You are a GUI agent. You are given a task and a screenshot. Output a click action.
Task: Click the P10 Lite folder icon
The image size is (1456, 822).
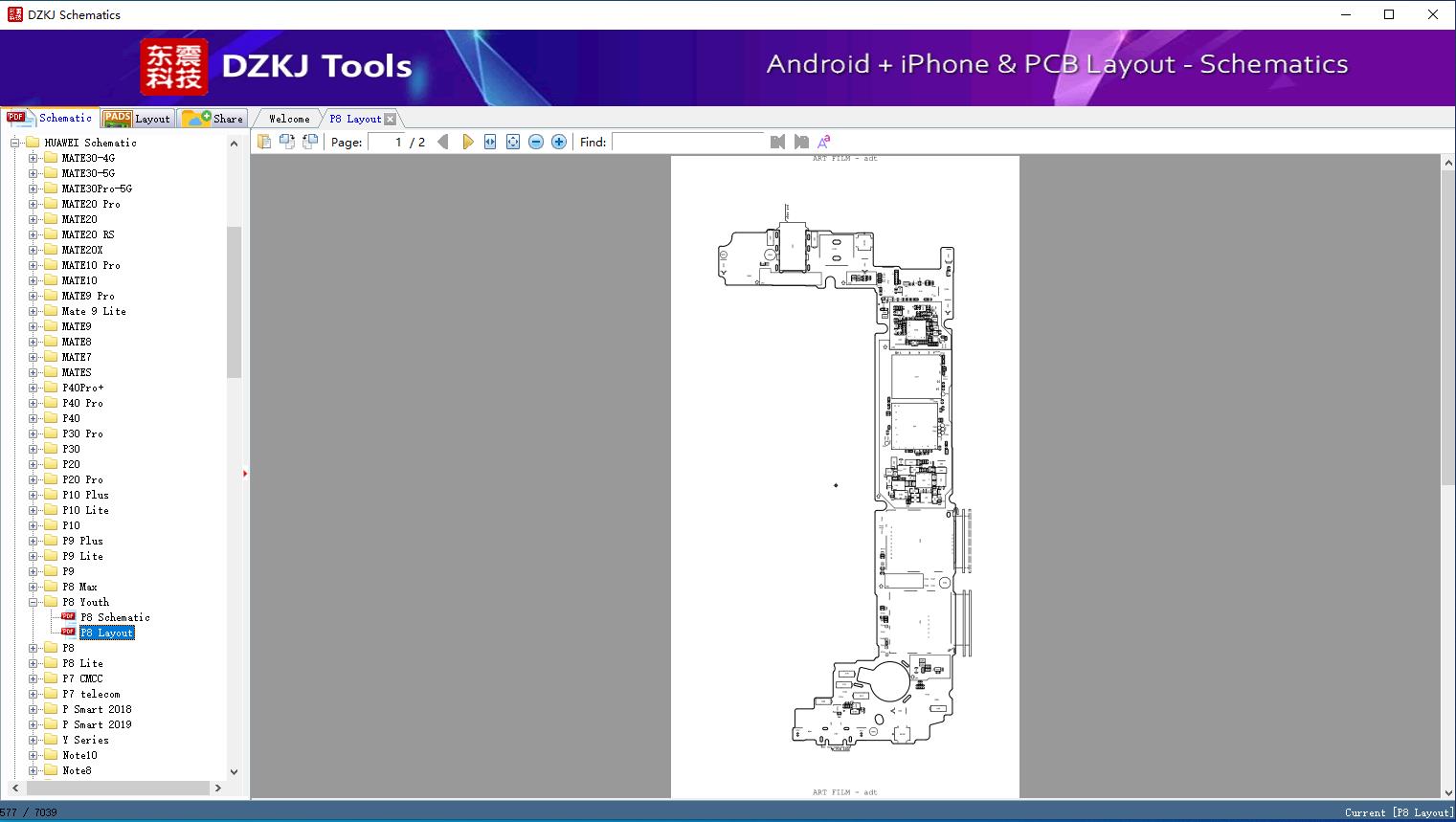click(51, 510)
